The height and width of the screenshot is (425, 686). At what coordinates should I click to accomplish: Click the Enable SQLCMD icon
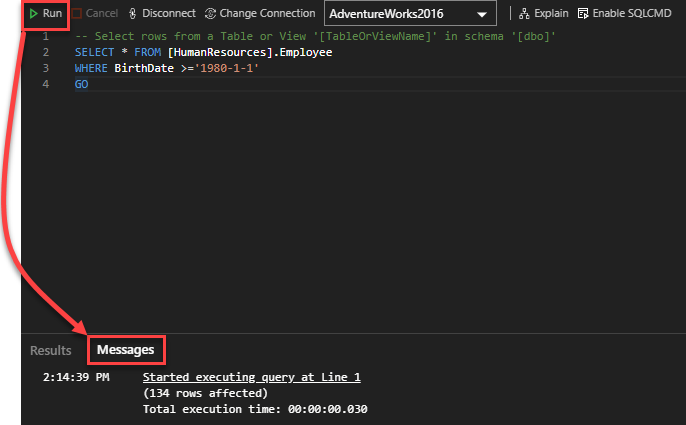pos(583,14)
